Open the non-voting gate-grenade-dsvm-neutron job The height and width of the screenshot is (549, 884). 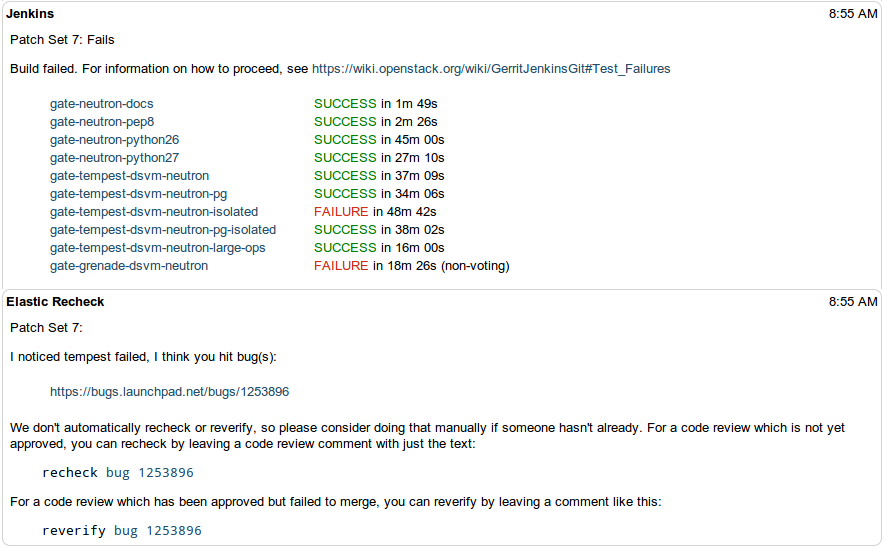click(129, 266)
